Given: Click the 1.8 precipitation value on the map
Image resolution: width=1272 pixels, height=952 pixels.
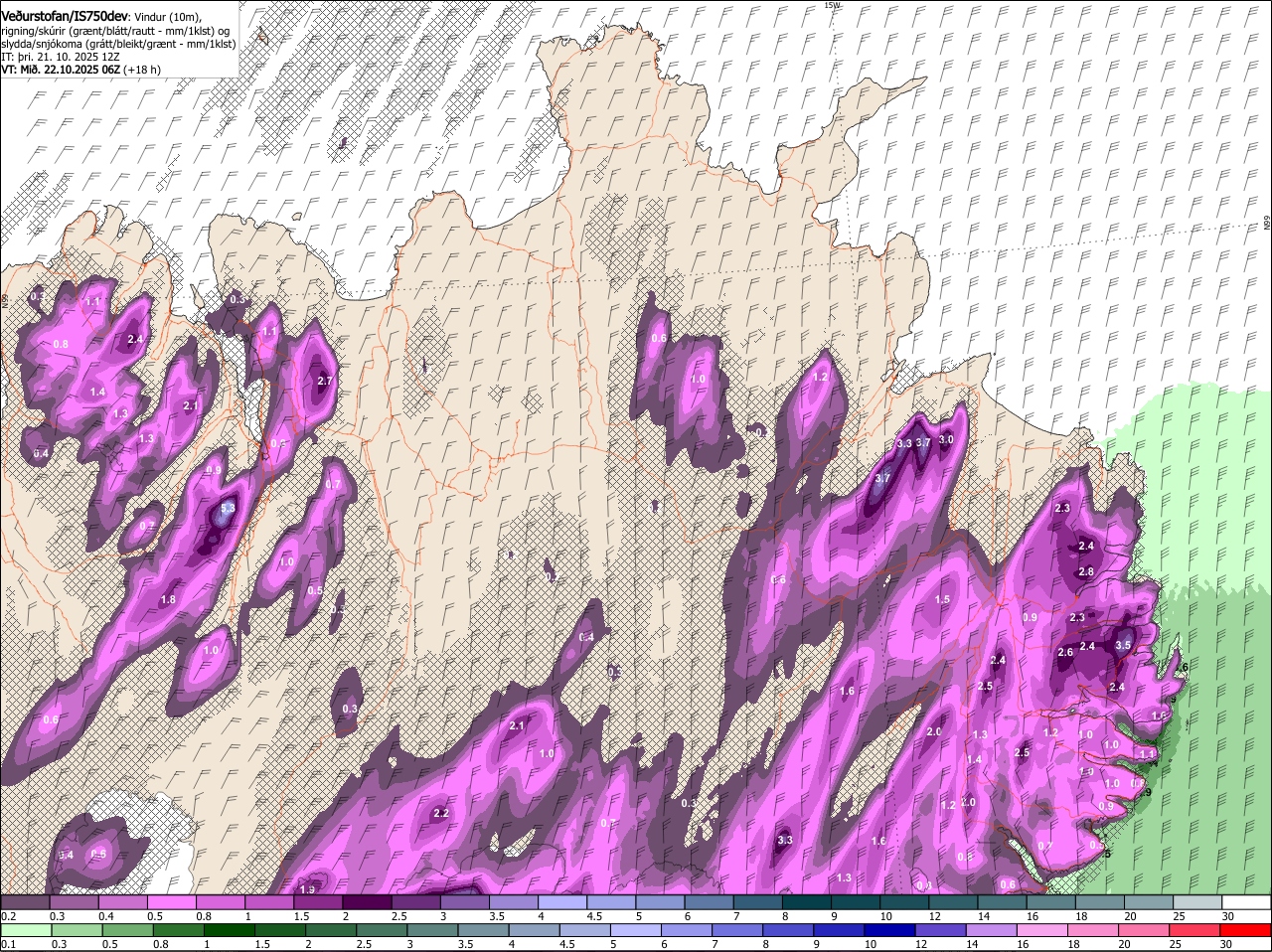Looking at the screenshot, I should point(168,599).
